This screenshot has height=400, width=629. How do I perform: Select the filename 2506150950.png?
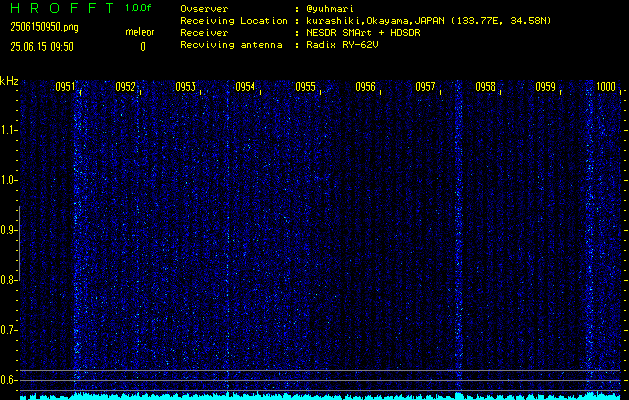tap(45, 27)
